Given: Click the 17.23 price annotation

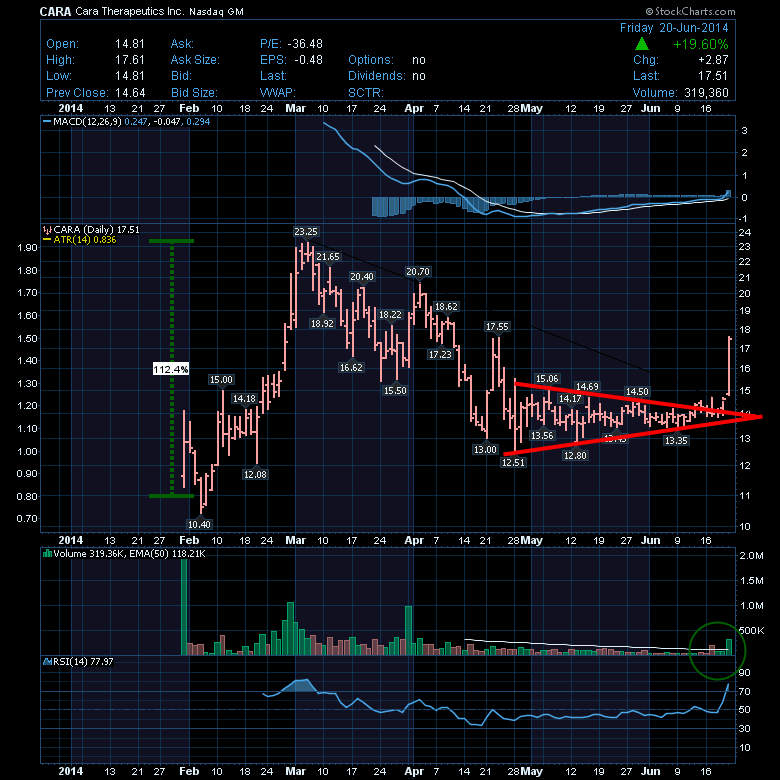Looking at the screenshot, I should click(x=440, y=354).
